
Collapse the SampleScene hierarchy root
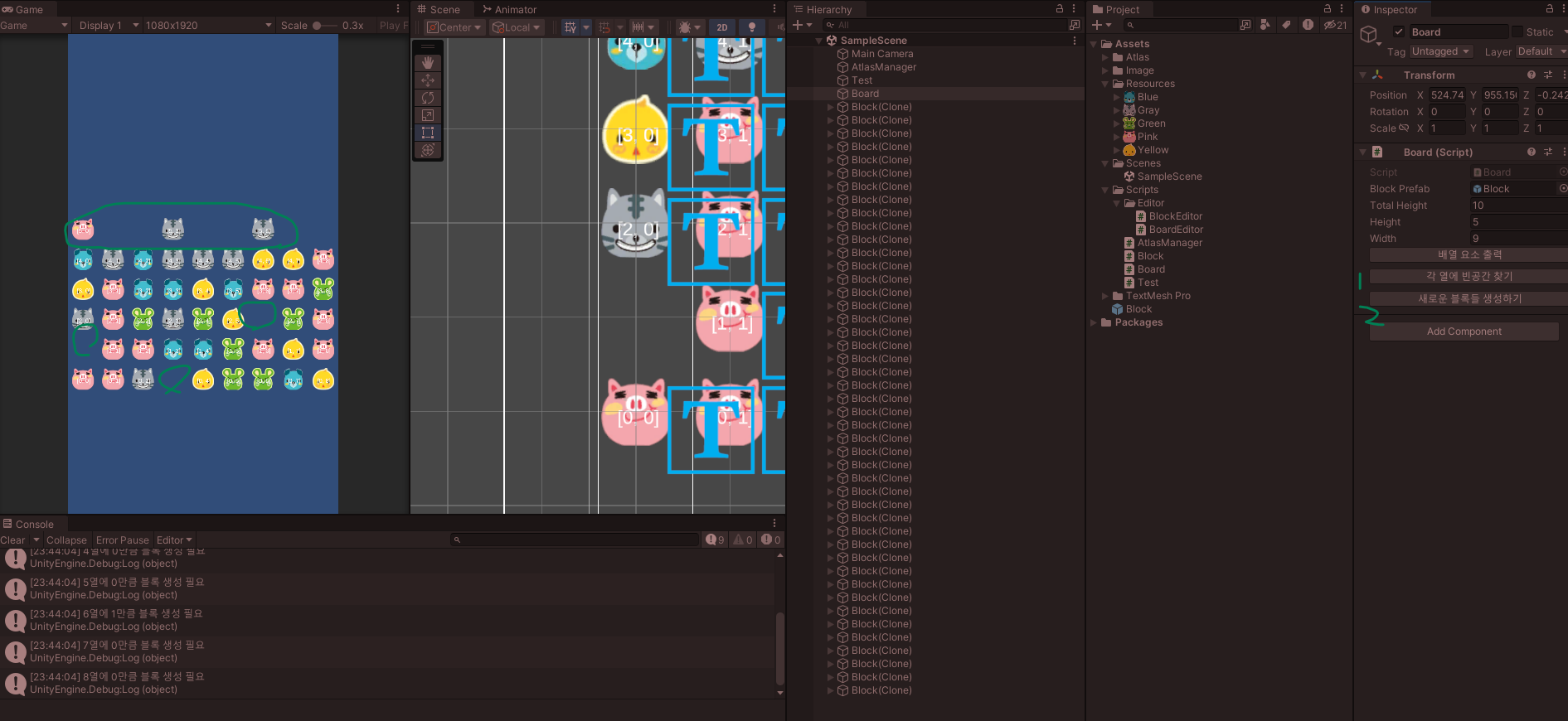pos(819,41)
